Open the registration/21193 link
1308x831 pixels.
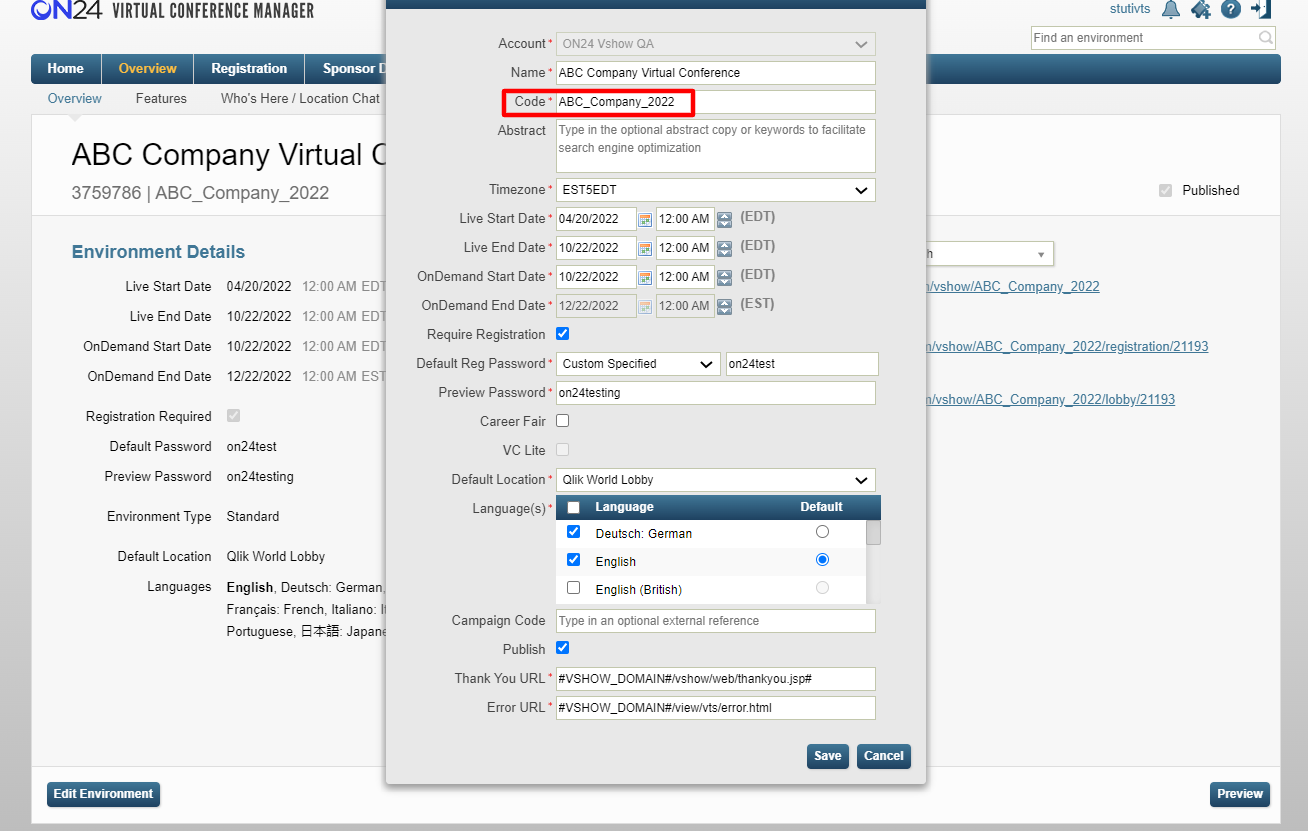(1067, 347)
